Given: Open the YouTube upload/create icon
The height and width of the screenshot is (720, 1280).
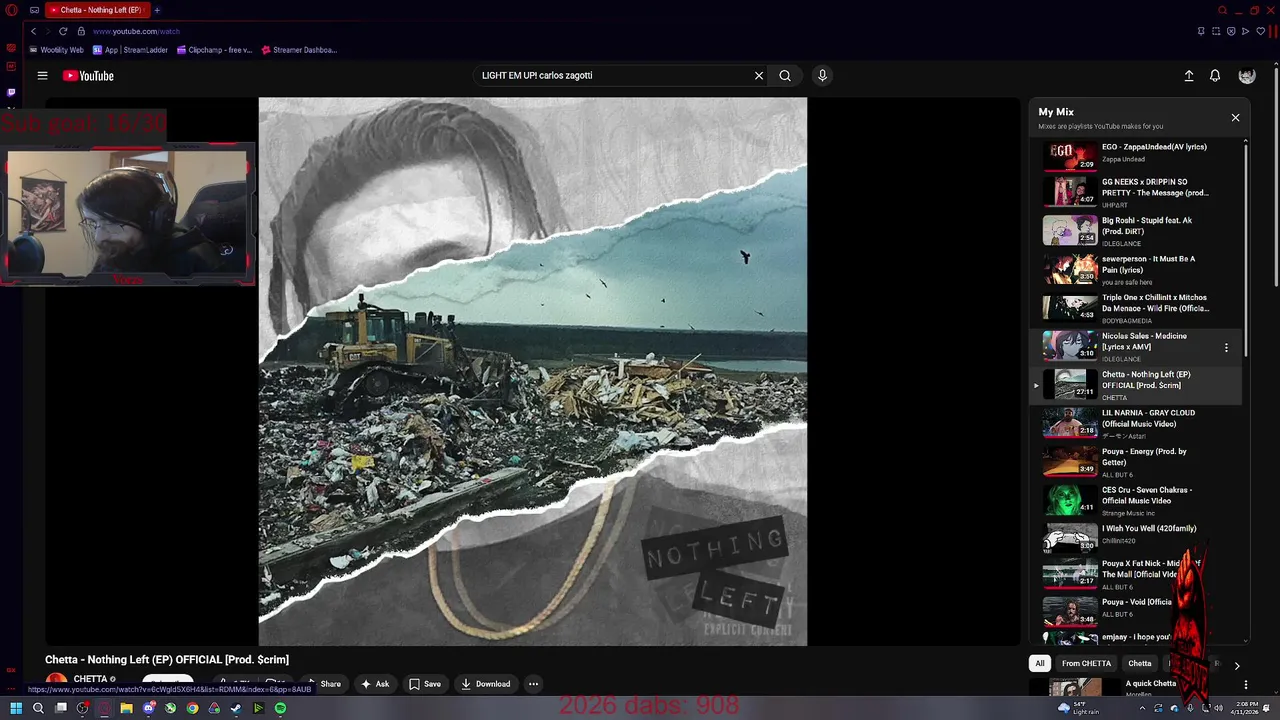Looking at the screenshot, I should coord(1189,76).
